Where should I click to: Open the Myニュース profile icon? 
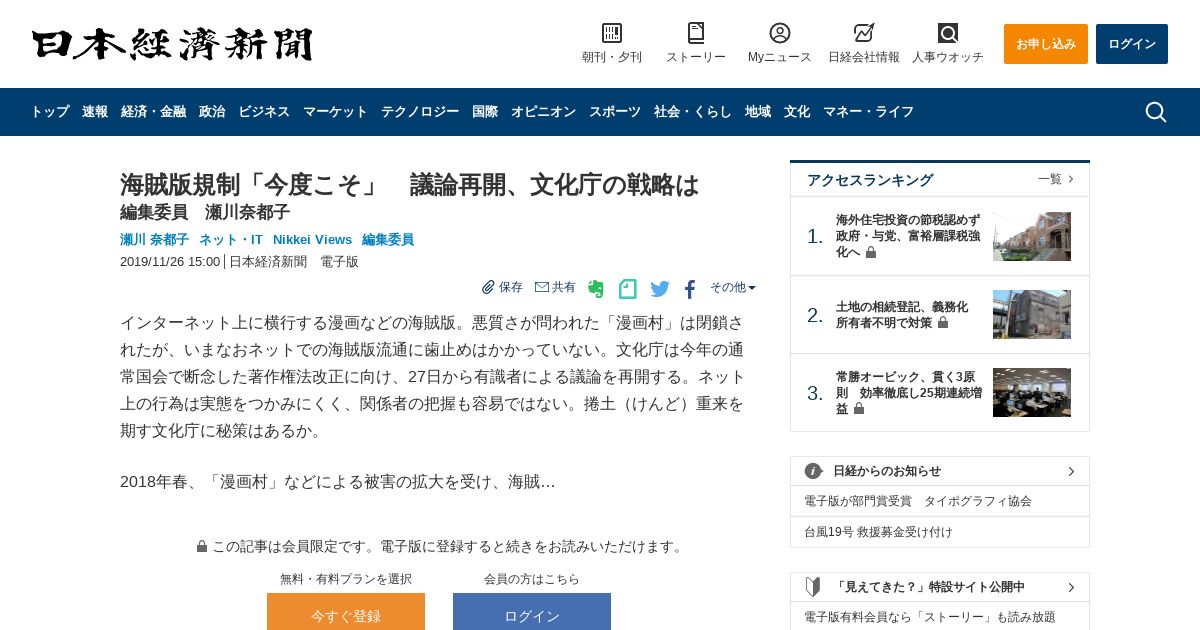[x=780, y=33]
